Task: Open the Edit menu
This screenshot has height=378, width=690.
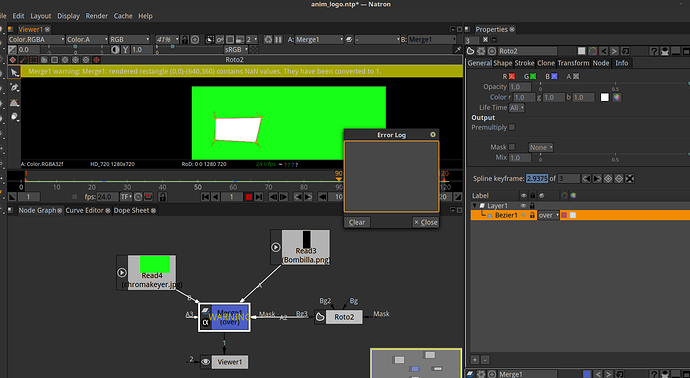Action: point(18,16)
